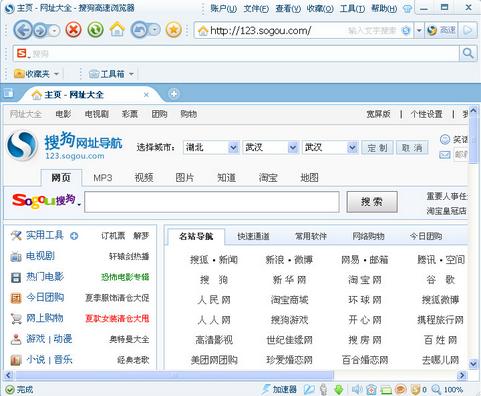Refresh the page with green reload icon
The width and height of the screenshot is (481, 396).
95,30
